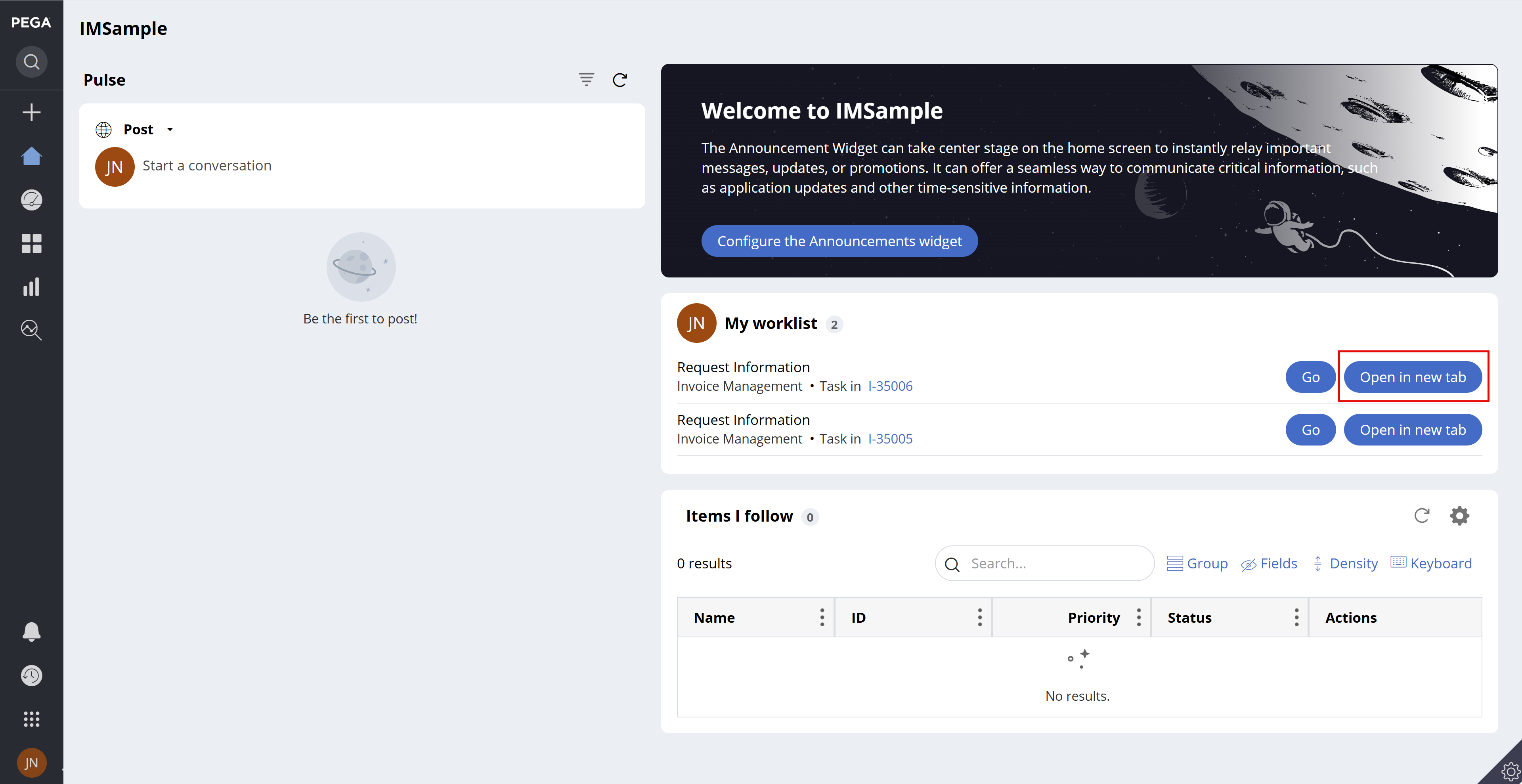This screenshot has width=1522, height=784.
Task: Click JN avatar beside conversation field
Action: (x=115, y=166)
